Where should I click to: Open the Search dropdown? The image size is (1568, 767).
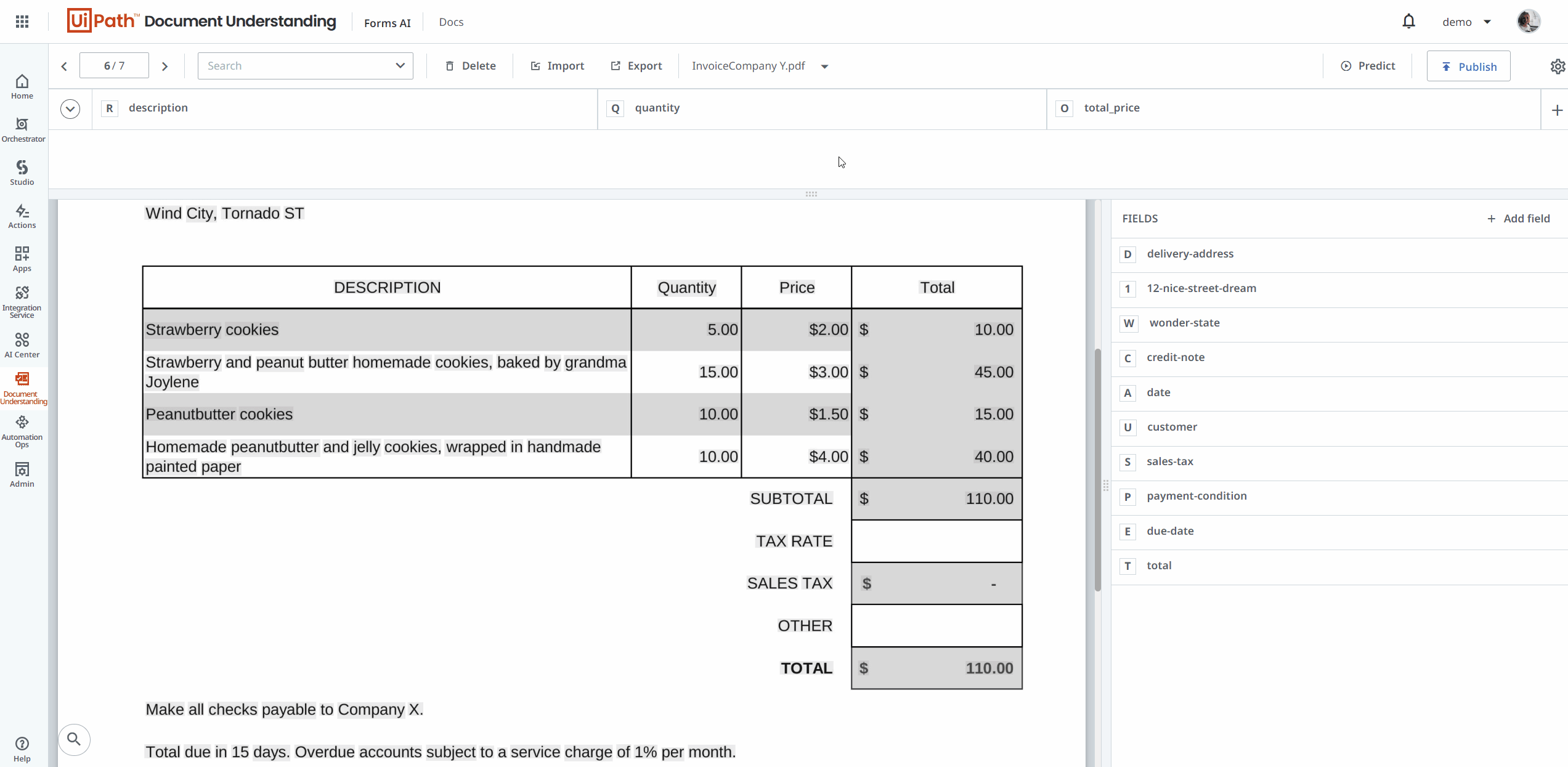306,66
